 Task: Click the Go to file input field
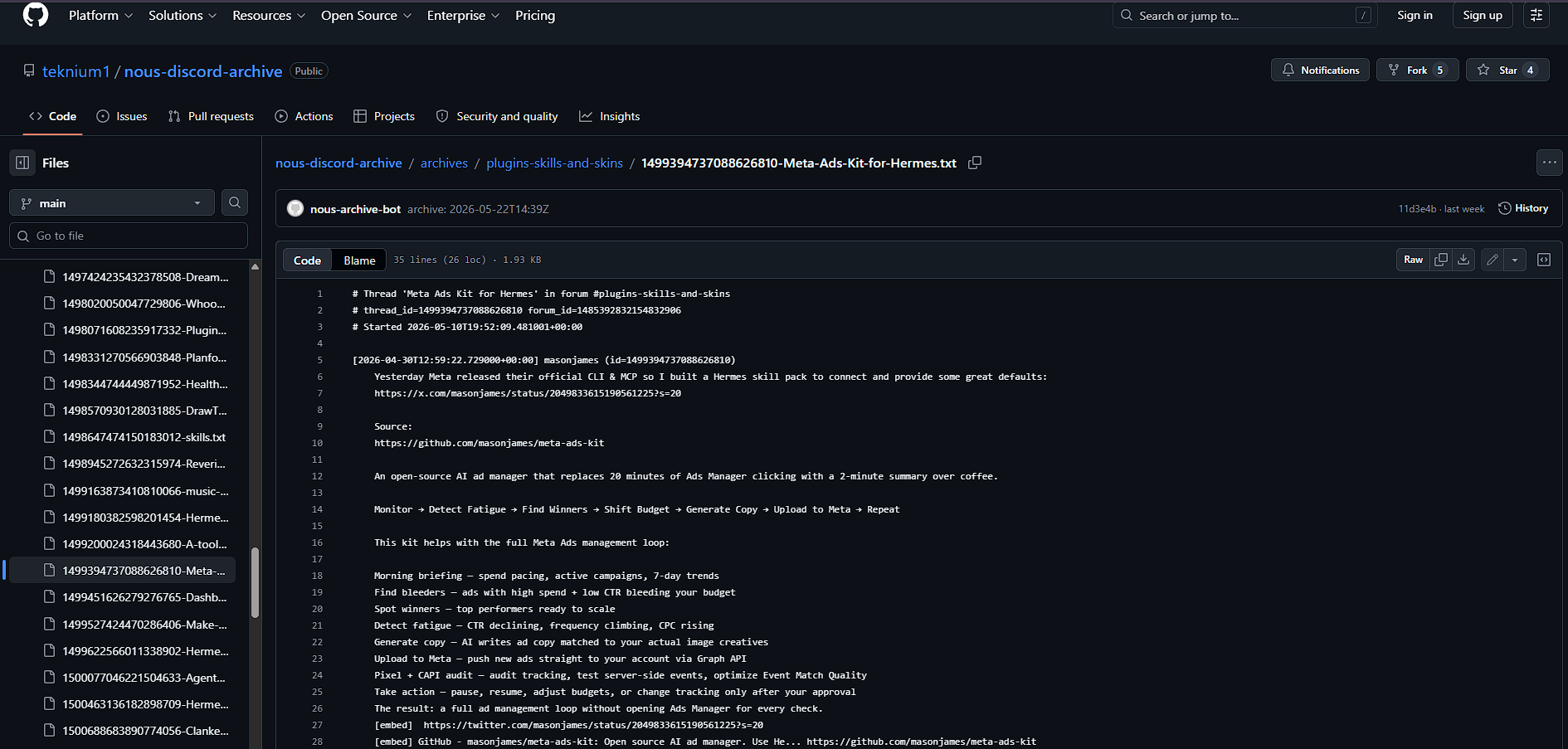point(129,236)
